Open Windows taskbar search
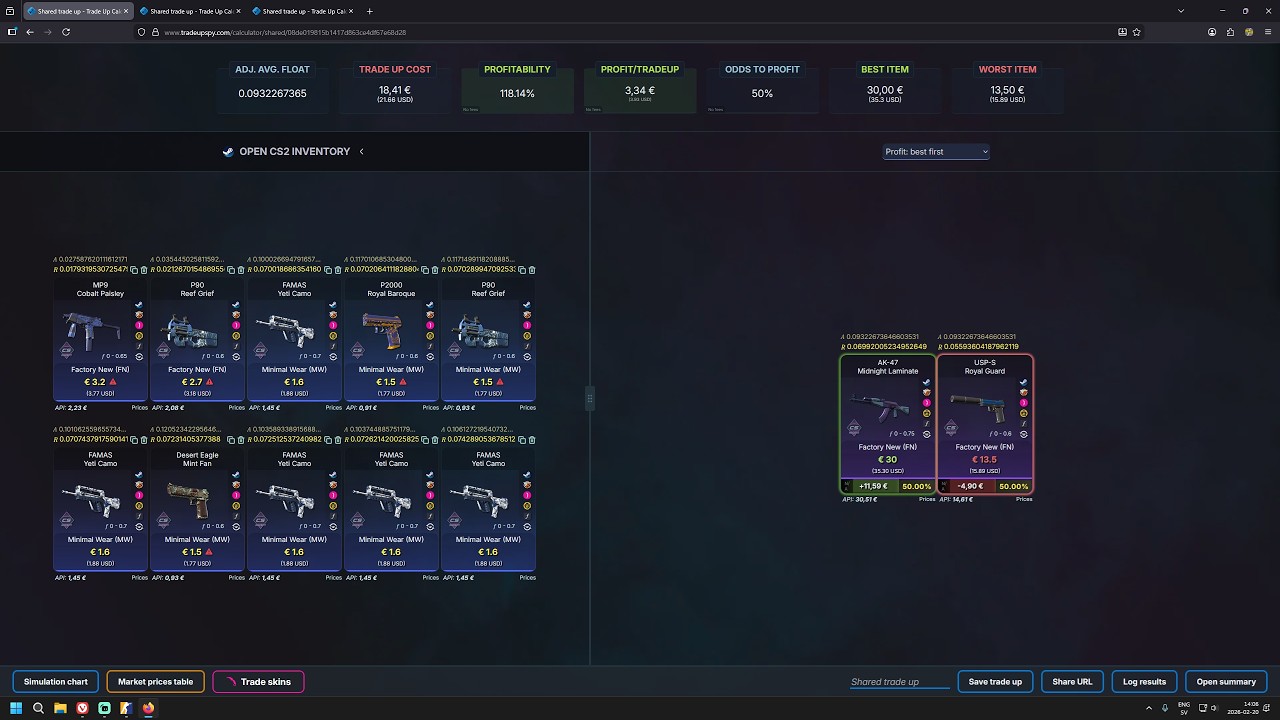Screen dimensions: 1280x720 38,708
